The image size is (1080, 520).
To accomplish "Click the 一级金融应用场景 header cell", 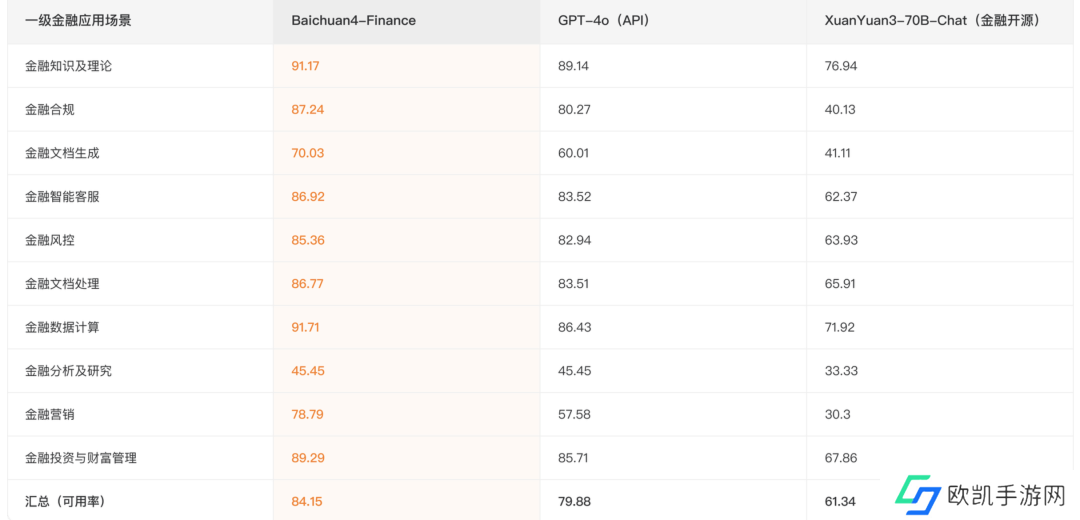I will click(x=78, y=20).
